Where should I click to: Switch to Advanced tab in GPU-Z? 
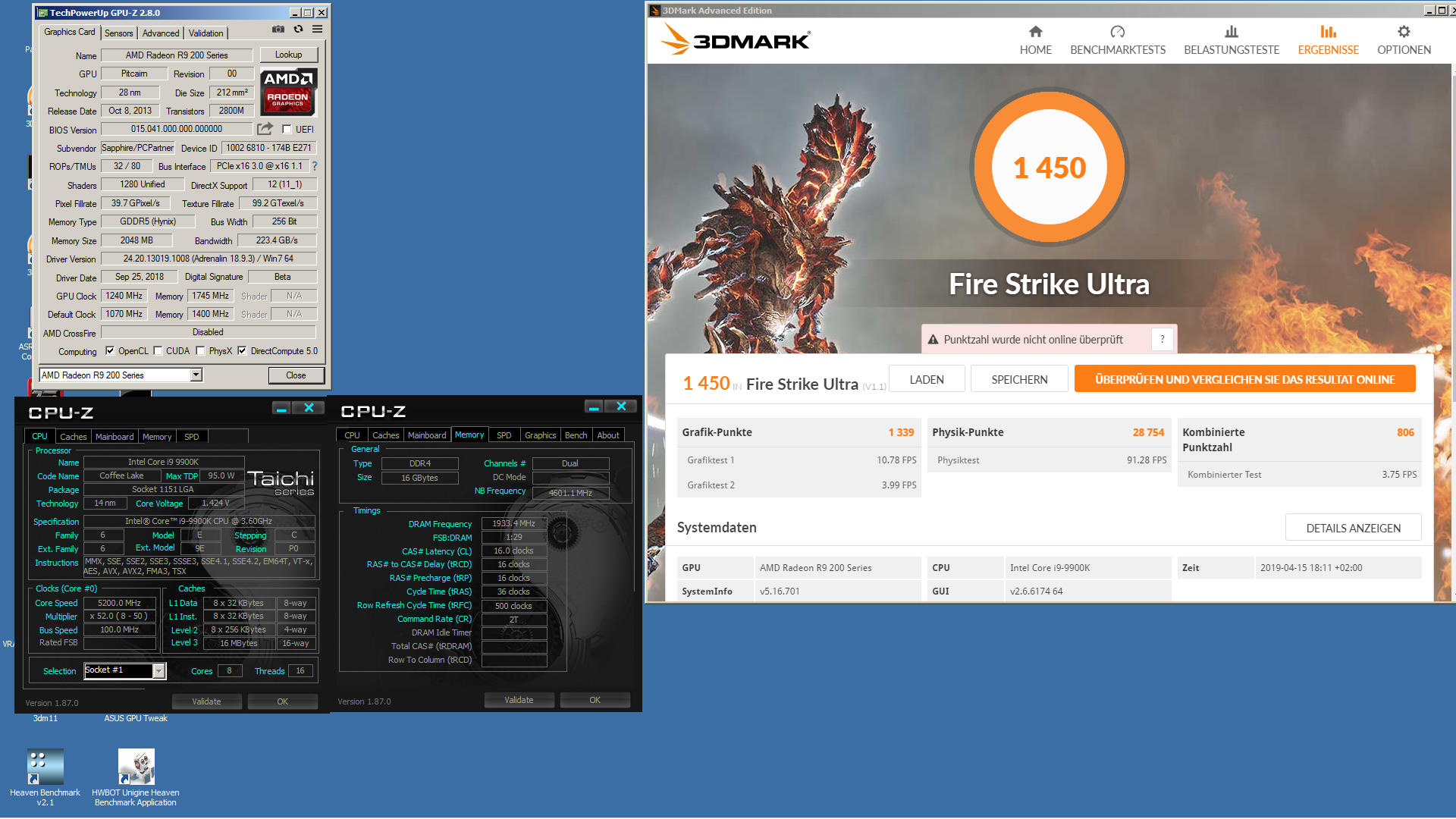tap(161, 33)
